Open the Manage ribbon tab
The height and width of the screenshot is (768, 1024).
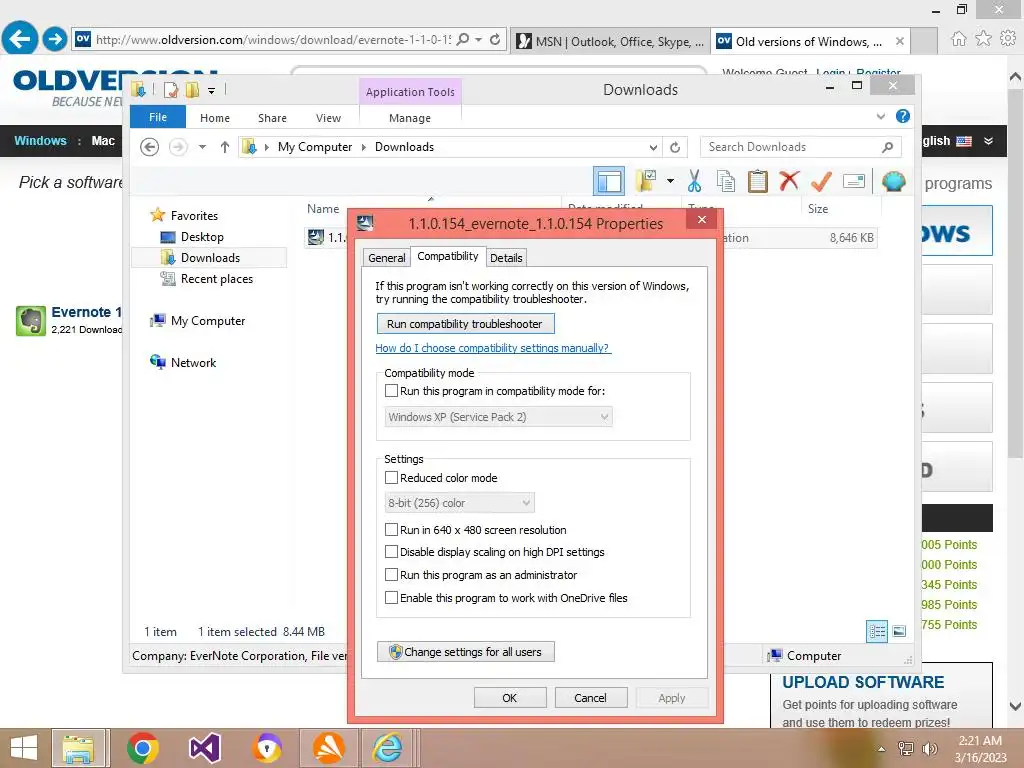click(410, 118)
